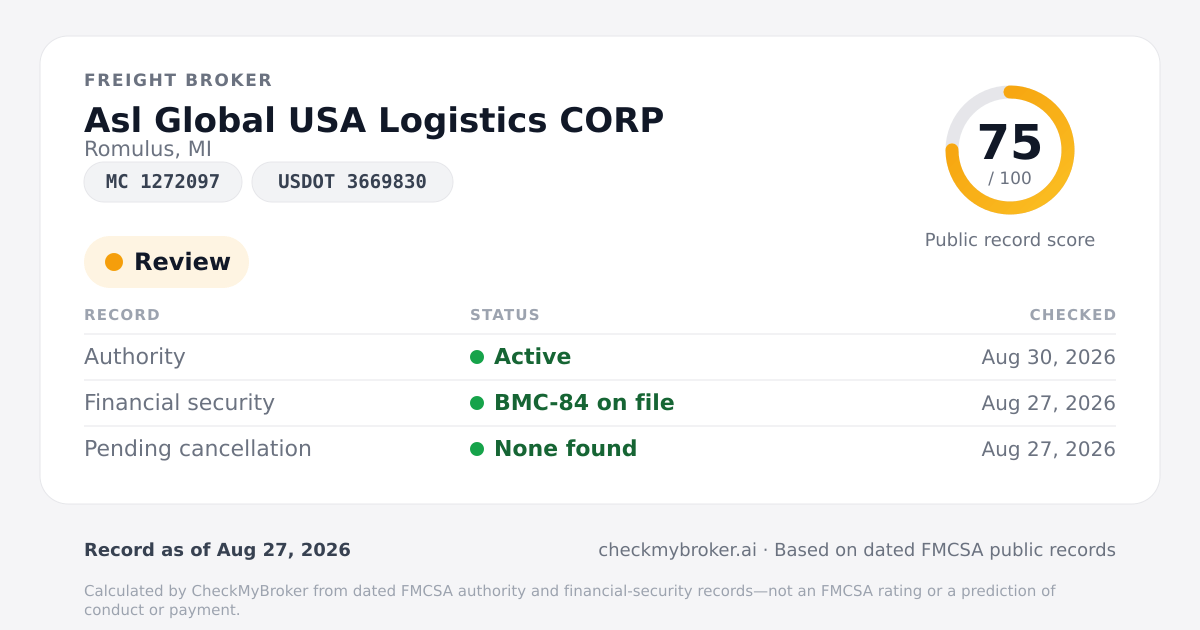Screen dimensions: 1200x630
Task: Open the checkmybroker.ai link text
Action: pos(677,550)
